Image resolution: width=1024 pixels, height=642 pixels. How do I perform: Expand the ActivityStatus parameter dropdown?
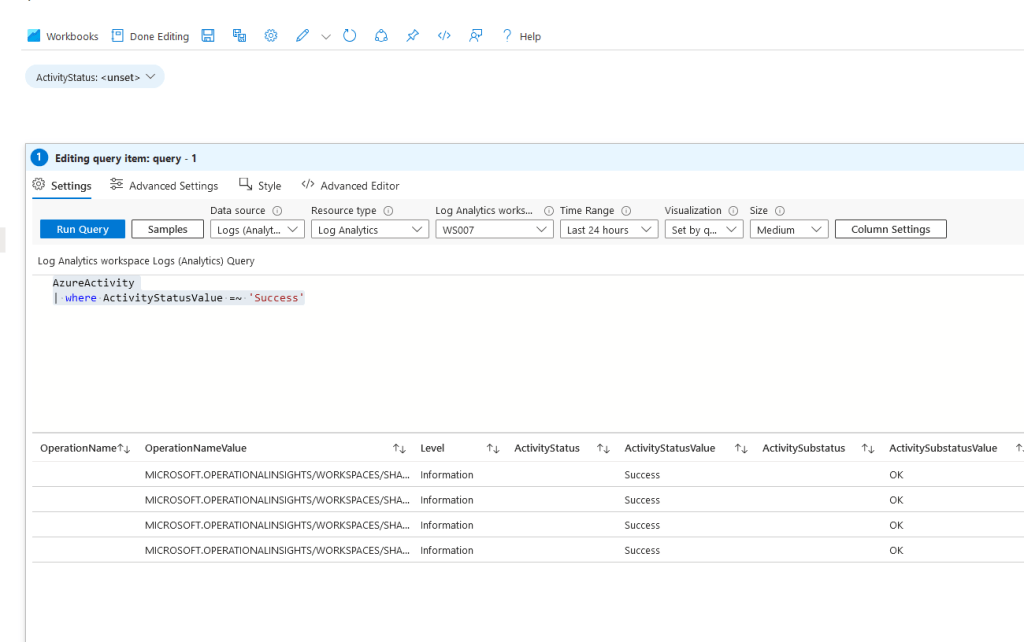(95, 77)
